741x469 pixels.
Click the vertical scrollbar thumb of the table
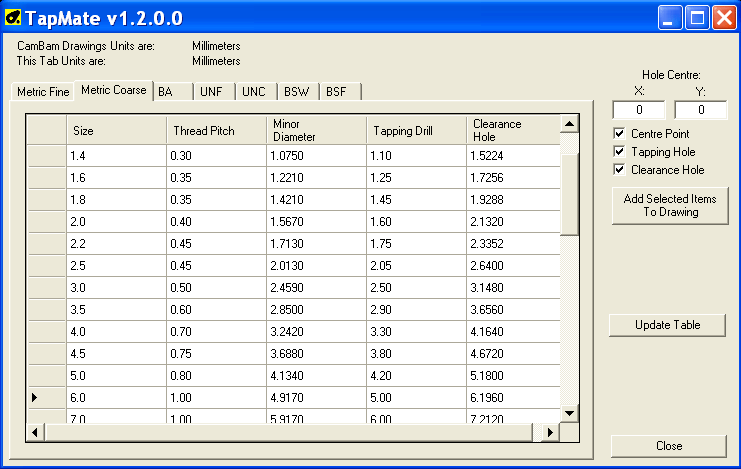tap(569, 194)
